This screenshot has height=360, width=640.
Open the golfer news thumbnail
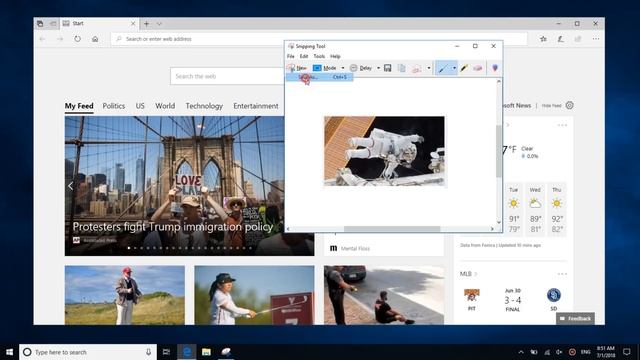click(254, 295)
